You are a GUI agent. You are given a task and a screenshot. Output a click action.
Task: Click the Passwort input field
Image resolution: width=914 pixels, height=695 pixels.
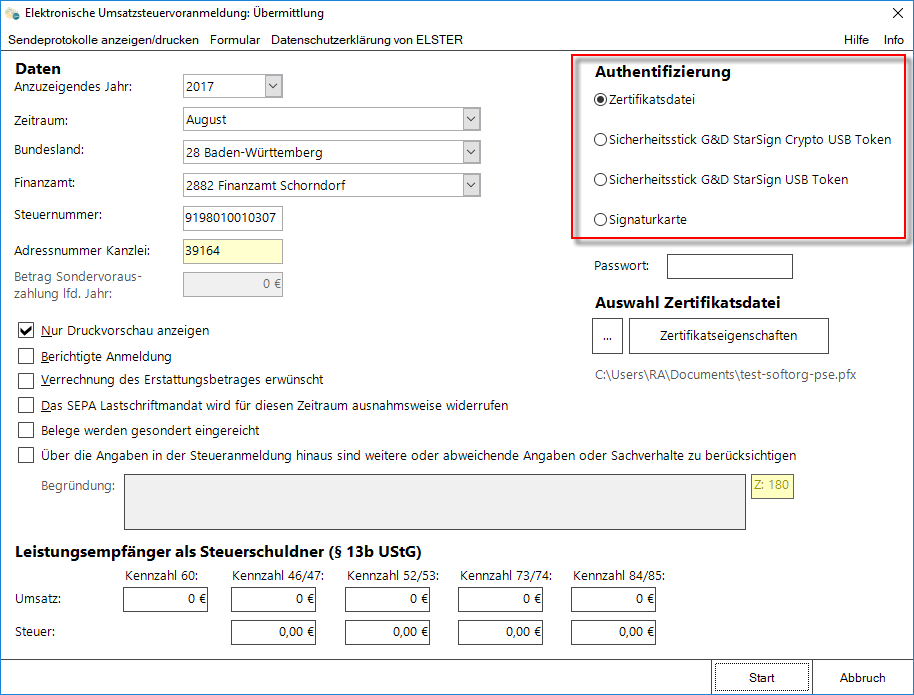point(729,267)
